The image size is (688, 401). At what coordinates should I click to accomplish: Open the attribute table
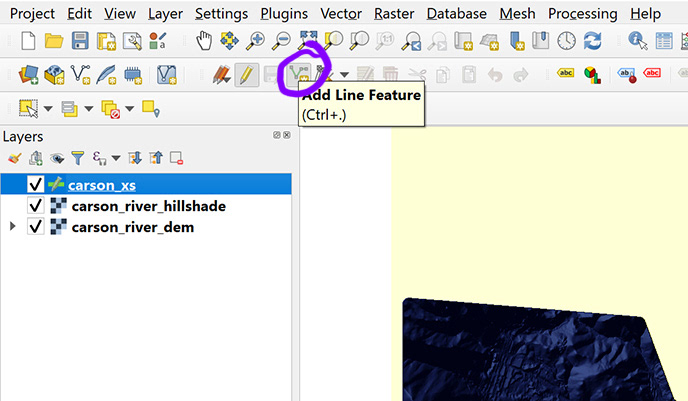(664, 41)
